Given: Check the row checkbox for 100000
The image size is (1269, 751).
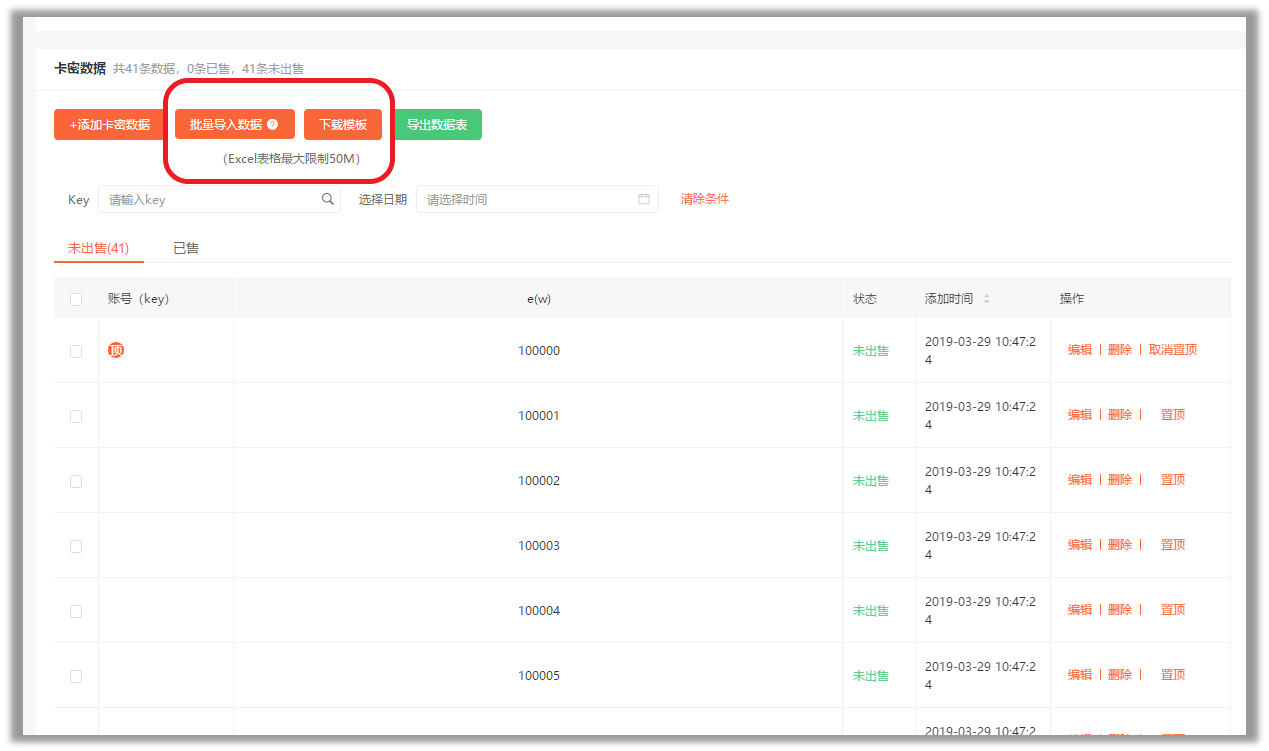Looking at the screenshot, I should (76, 351).
